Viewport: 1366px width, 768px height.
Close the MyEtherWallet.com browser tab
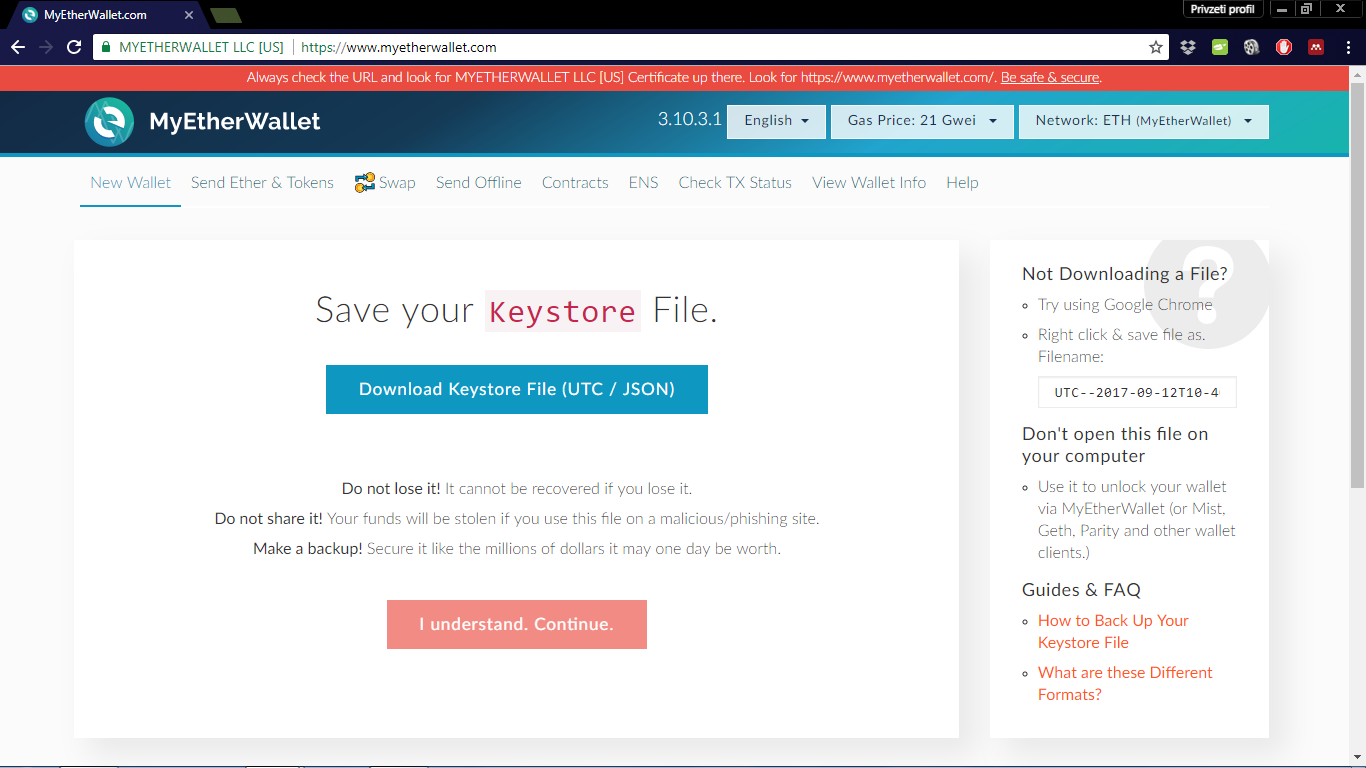pos(189,15)
